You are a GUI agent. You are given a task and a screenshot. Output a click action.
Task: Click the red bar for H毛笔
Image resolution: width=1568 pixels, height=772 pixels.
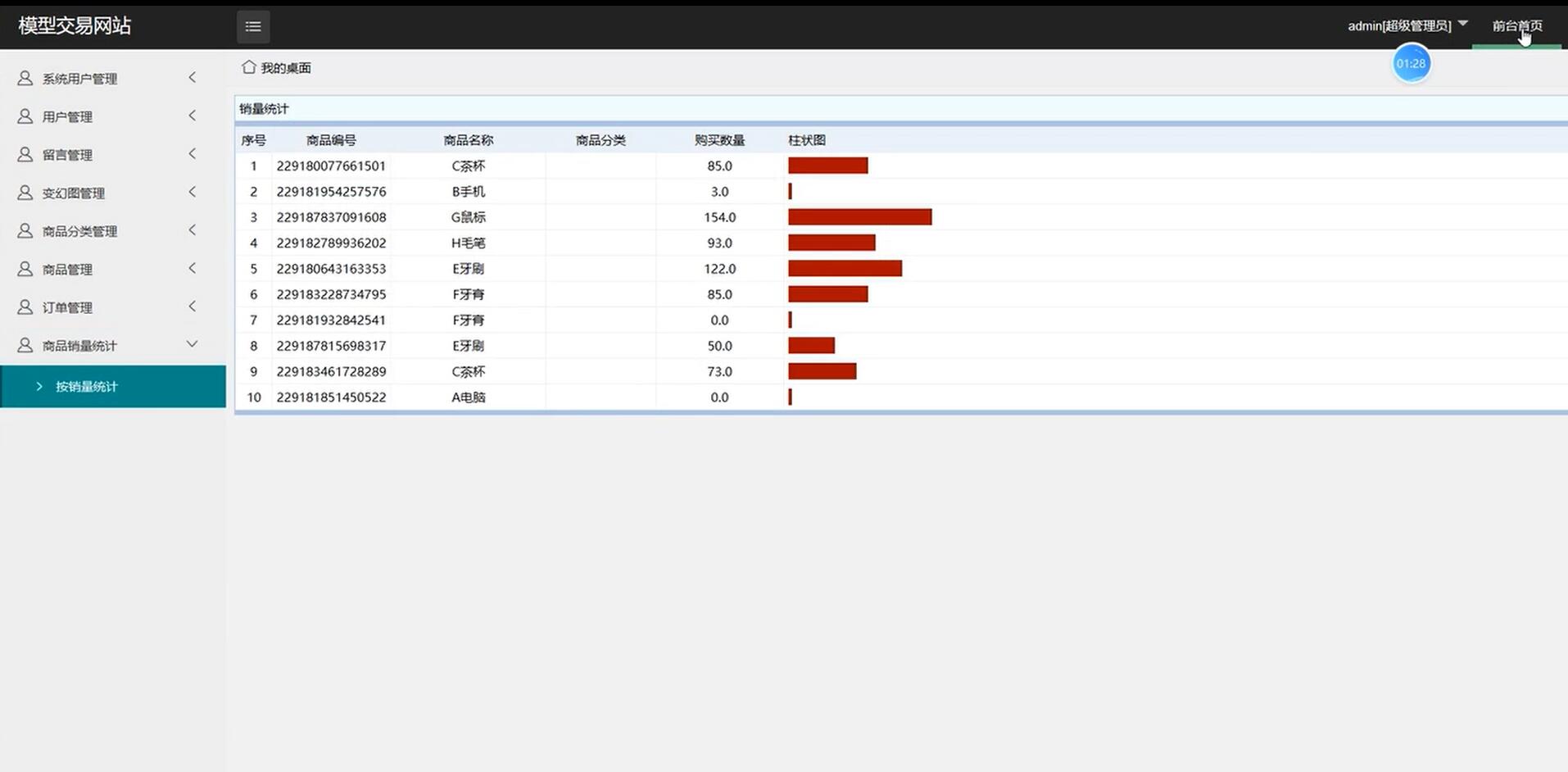[832, 243]
